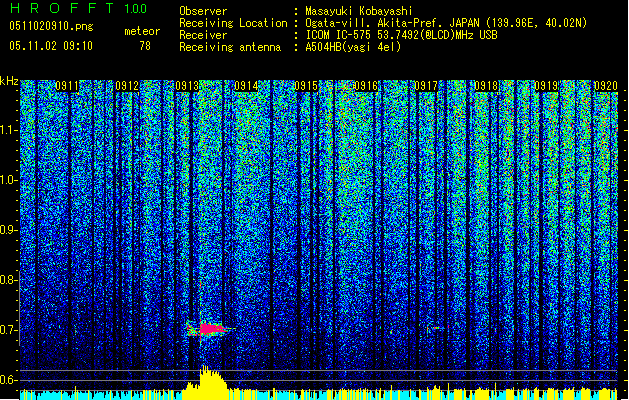The width and height of the screenshot is (629, 400).
Task: Click the 1.1 frequency axis label
Action: coord(9,130)
